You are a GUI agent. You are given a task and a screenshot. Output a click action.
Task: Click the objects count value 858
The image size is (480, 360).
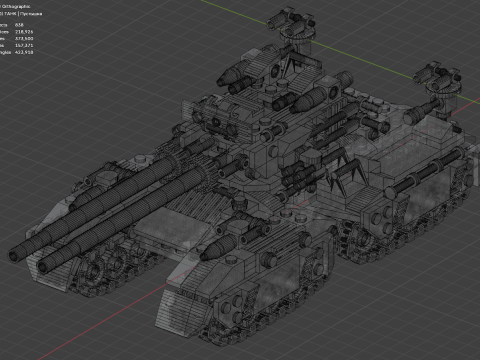[x=19, y=25]
